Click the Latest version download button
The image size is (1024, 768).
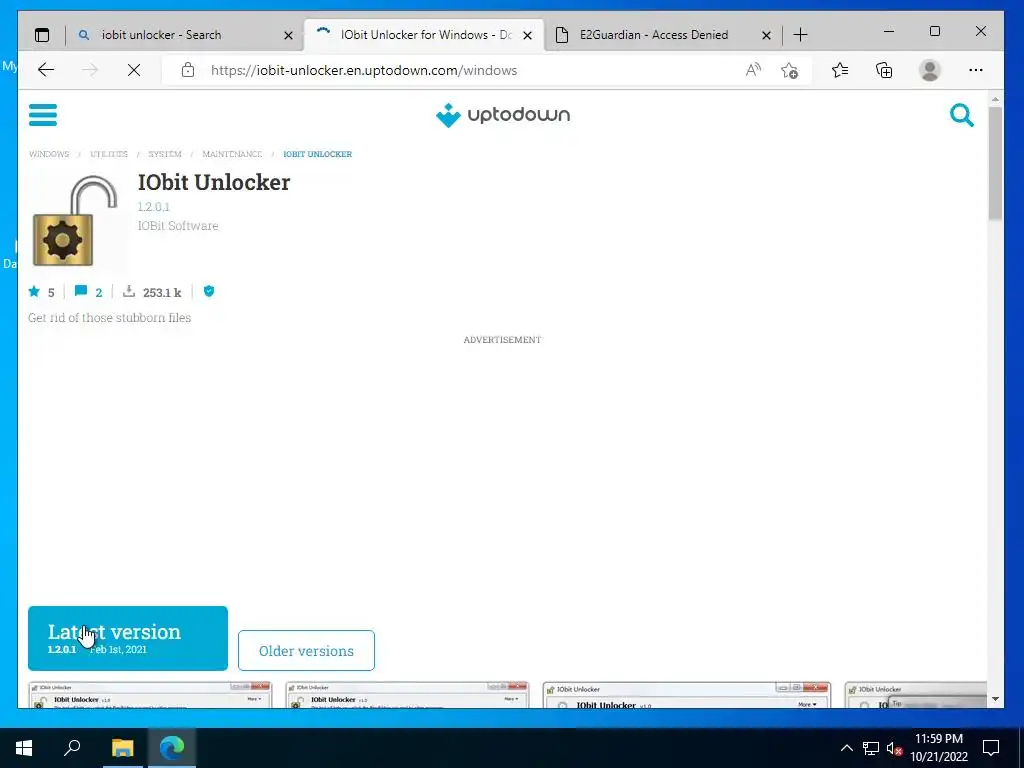(128, 638)
